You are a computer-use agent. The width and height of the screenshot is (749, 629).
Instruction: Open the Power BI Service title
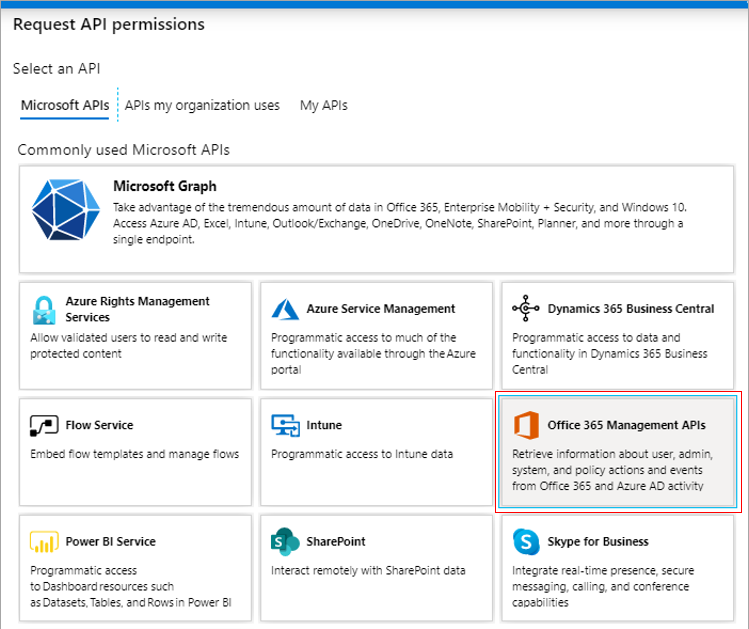(111, 542)
